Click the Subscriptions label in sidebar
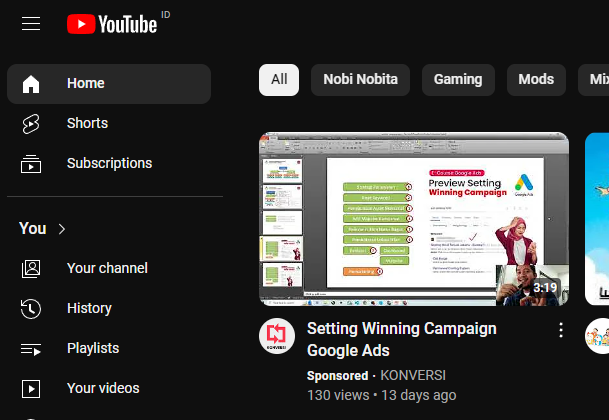 click(x=109, y=163)
